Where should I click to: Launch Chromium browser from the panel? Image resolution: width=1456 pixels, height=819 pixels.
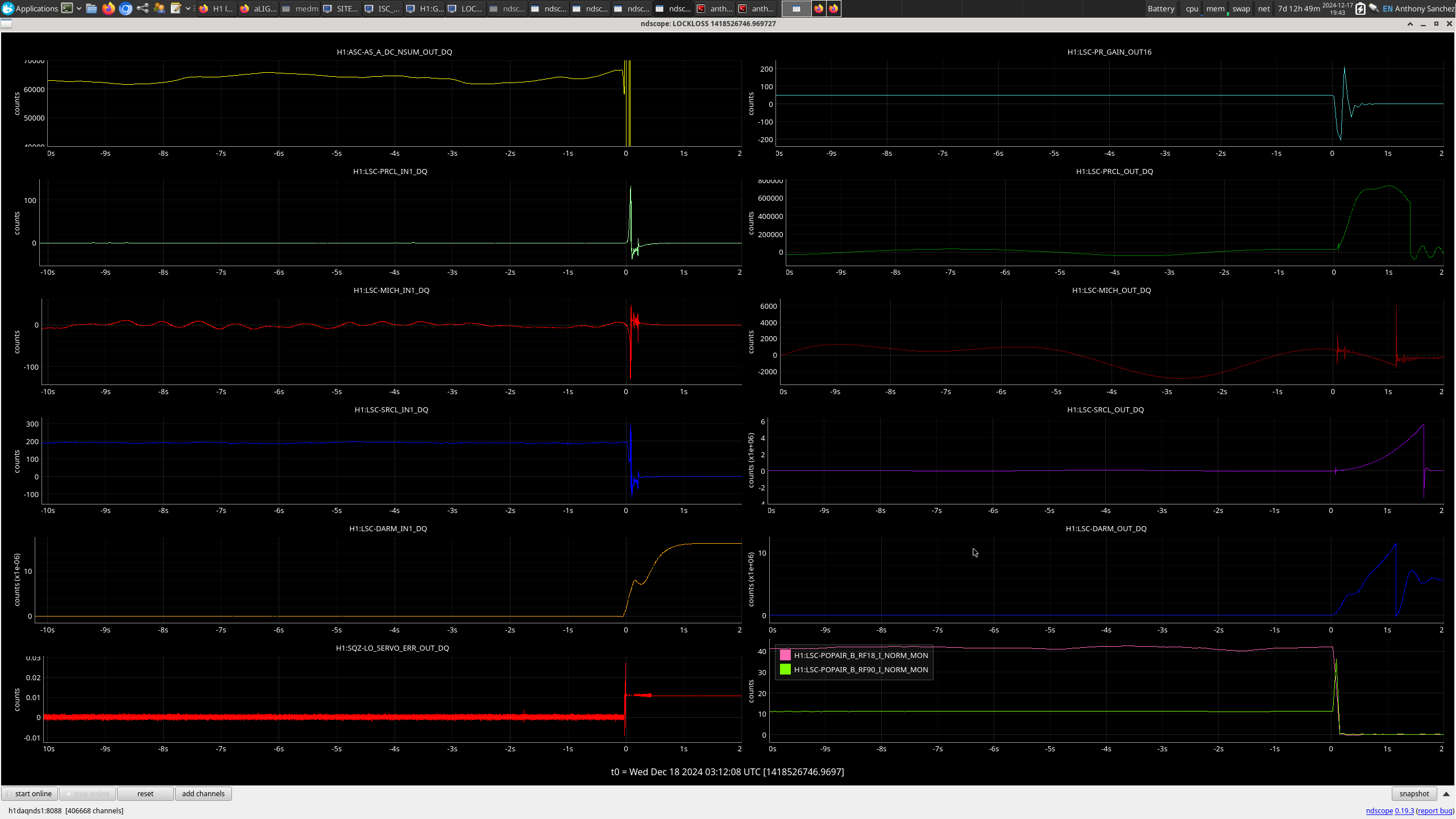[126, 9]
